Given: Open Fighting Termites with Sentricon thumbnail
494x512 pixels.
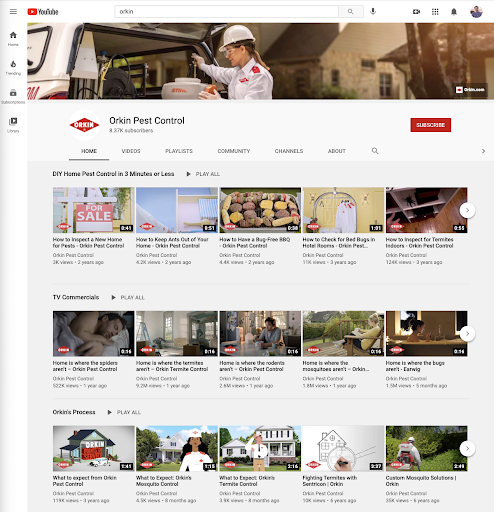Looking at the screenshot, I should pyautogui.click(x=343, y=448).
